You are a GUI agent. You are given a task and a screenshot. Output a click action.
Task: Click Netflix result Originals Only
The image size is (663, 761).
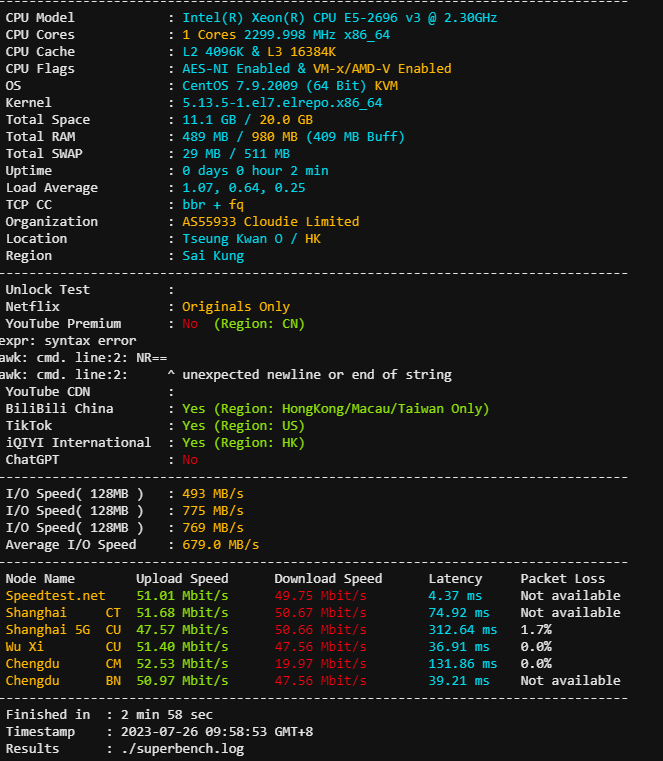236,307
